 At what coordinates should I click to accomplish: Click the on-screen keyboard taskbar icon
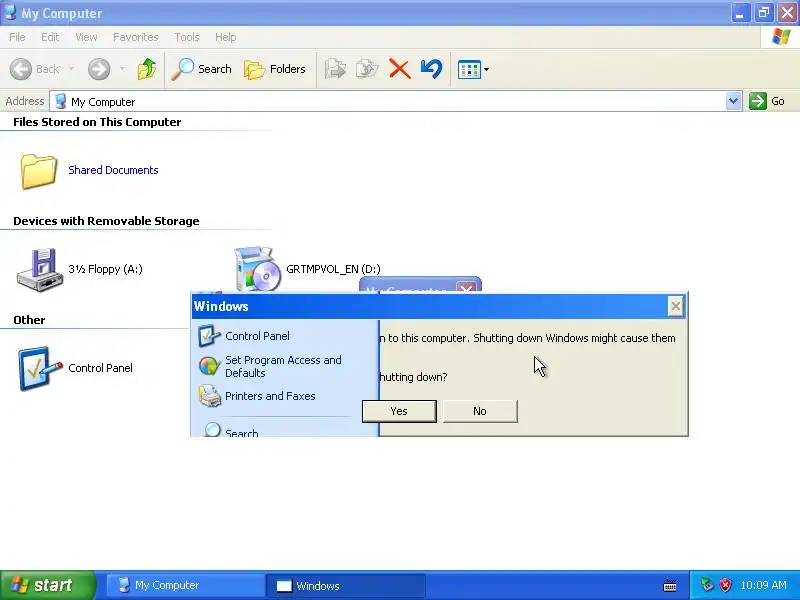click(x=670, y=586)
